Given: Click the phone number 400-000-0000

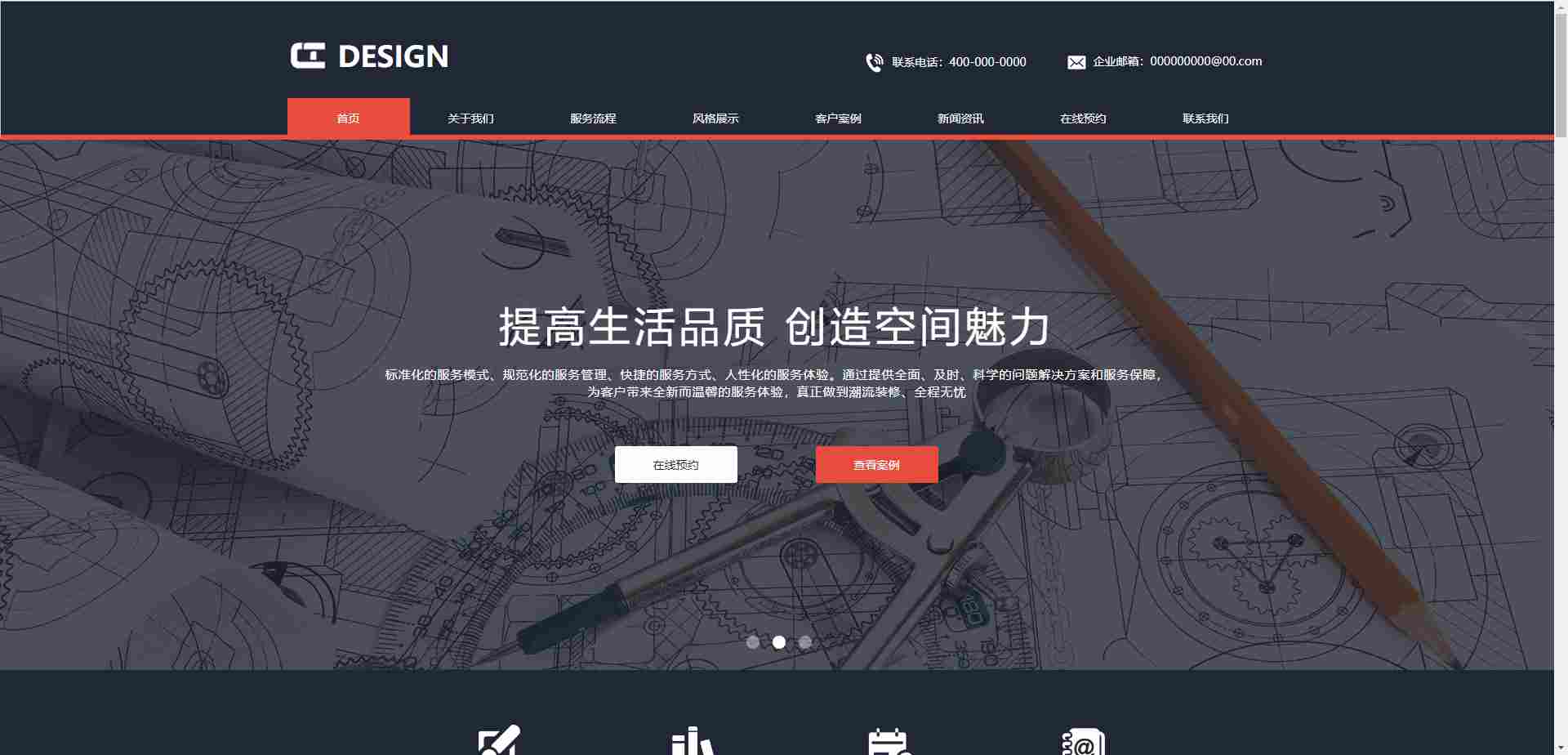Looking at the screenshot, I should (987, 62).
